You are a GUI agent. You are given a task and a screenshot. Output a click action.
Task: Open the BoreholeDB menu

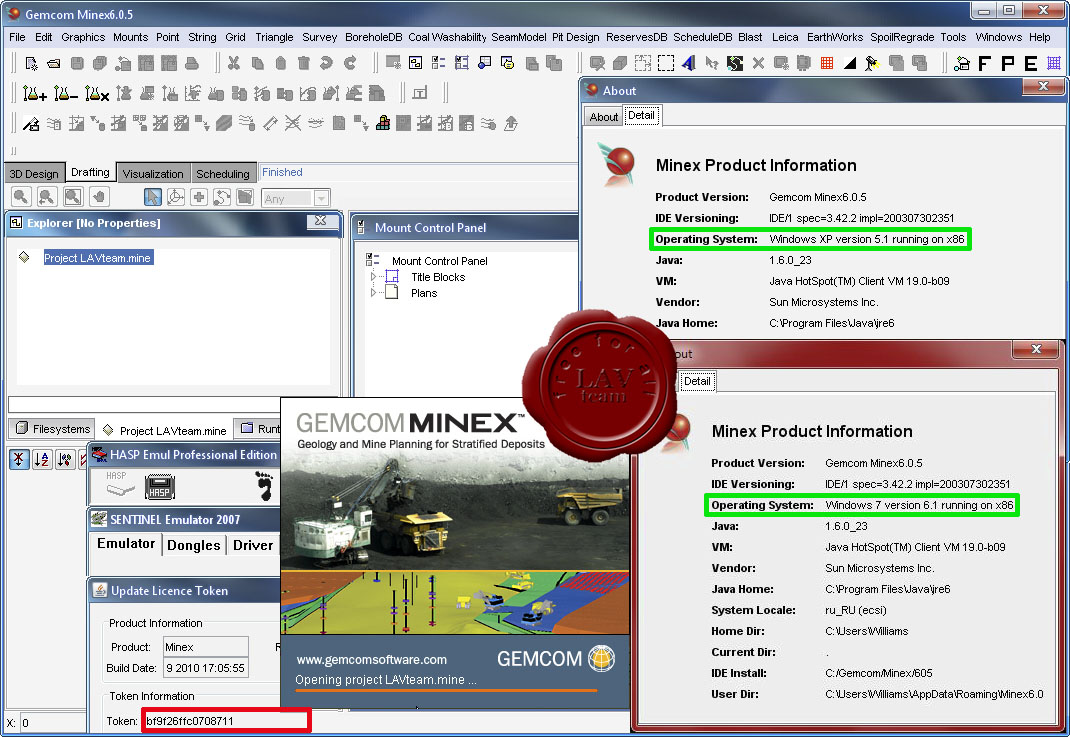(x=373, y=37)
